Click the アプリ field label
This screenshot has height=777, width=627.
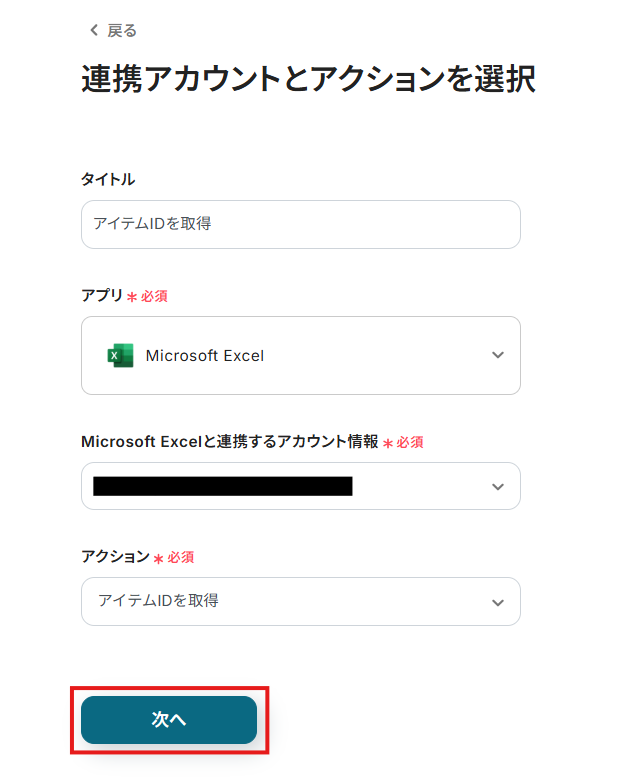tap(101, 296)
